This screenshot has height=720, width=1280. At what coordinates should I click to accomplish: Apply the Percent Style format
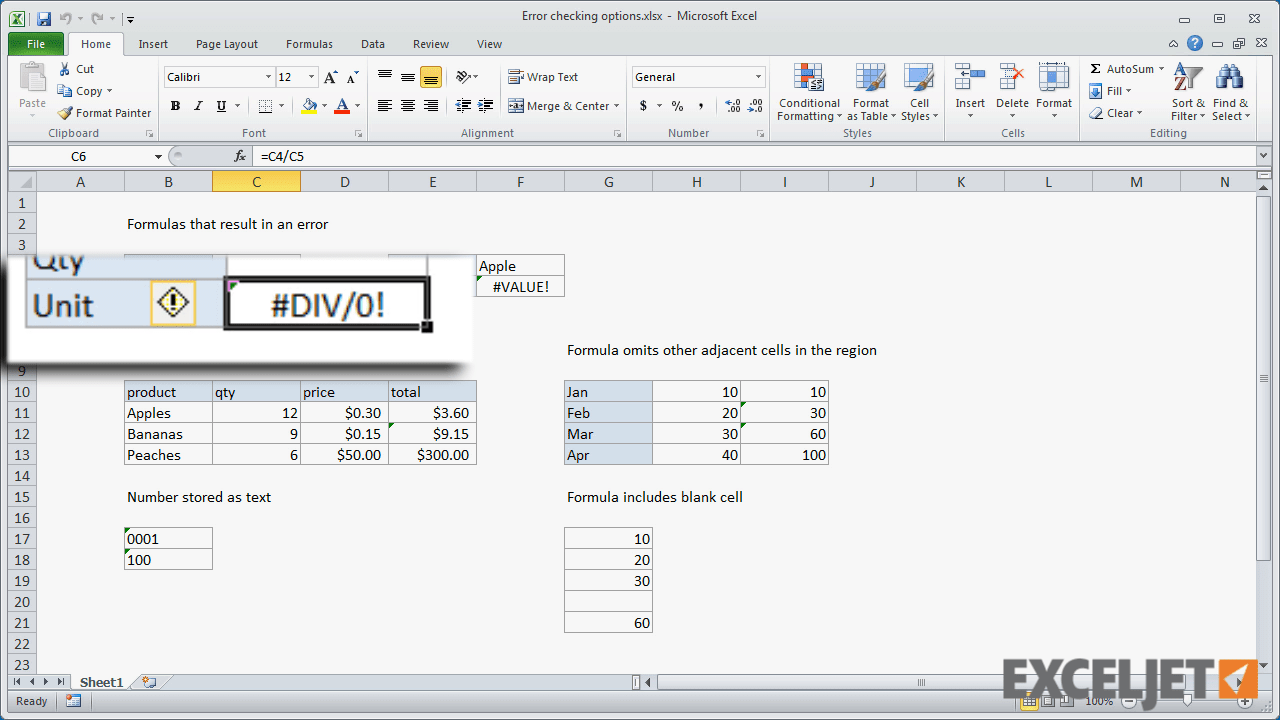coord(676,104)
